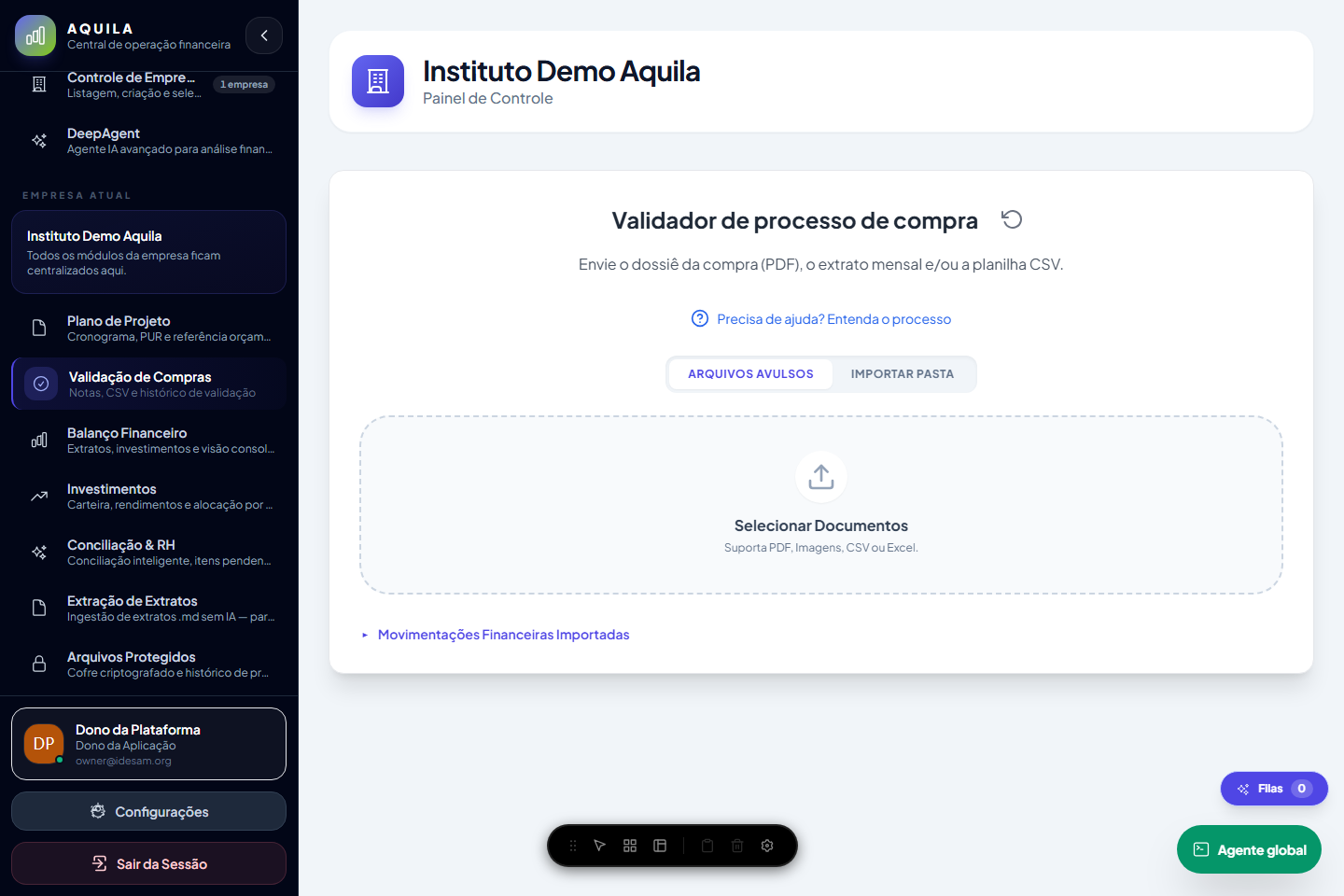Open Conciliação & RH module
Image resolution: width=1344 pixels, height=896 pixels.
coord(148,553)
